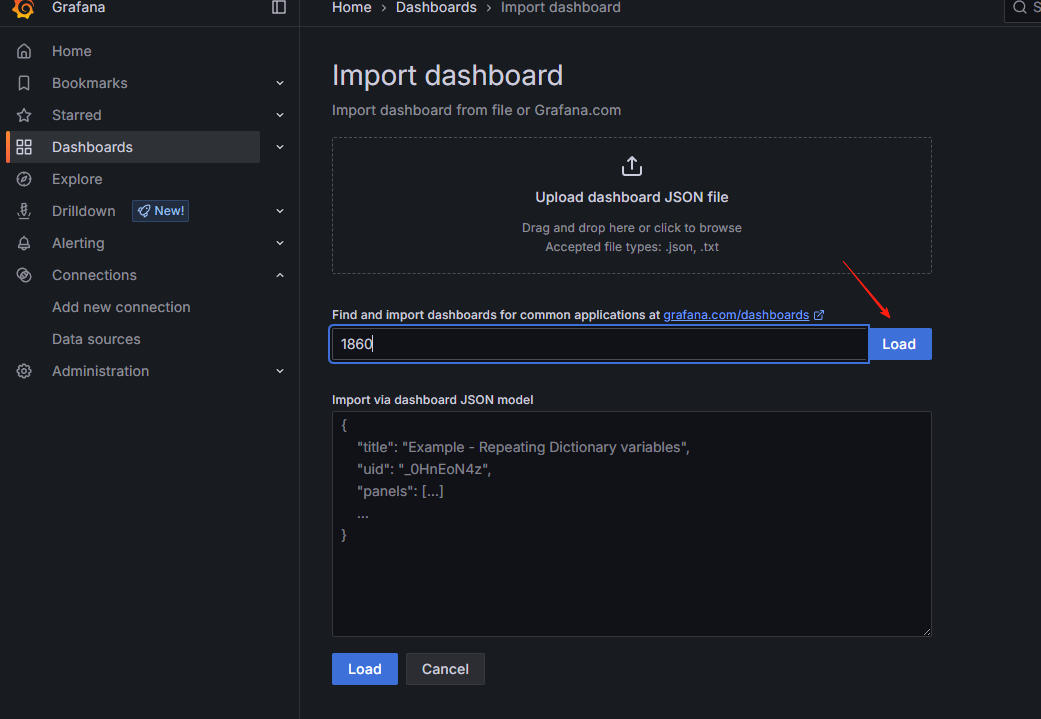The height and width of the screenshot is (719, 1041).
Task: Click the Drilldown icon in sidebar
Action: tap(24, 211)
